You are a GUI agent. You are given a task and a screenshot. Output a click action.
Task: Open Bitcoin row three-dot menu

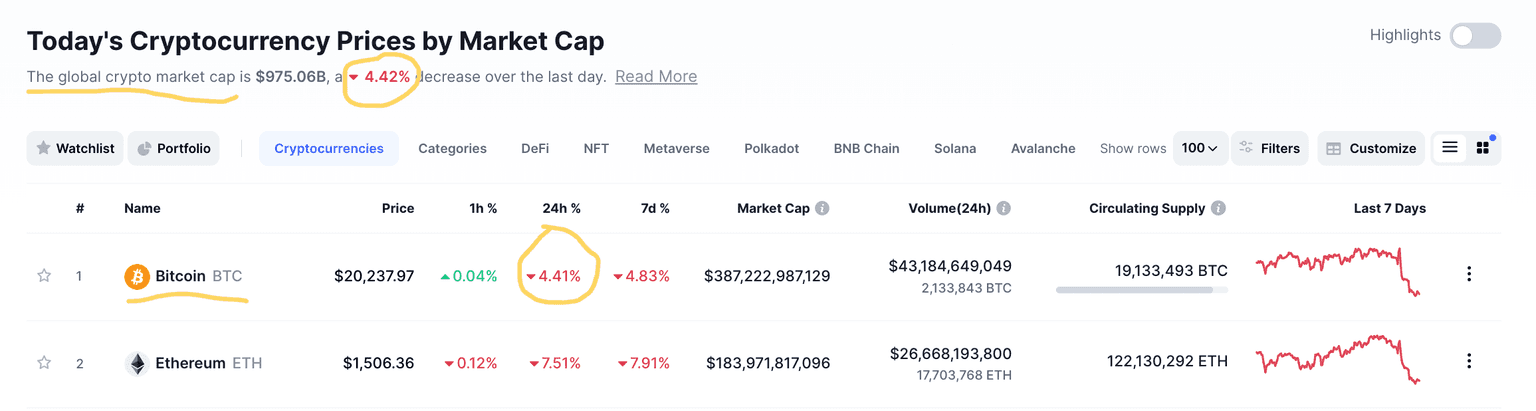(x=1468, y=274)
